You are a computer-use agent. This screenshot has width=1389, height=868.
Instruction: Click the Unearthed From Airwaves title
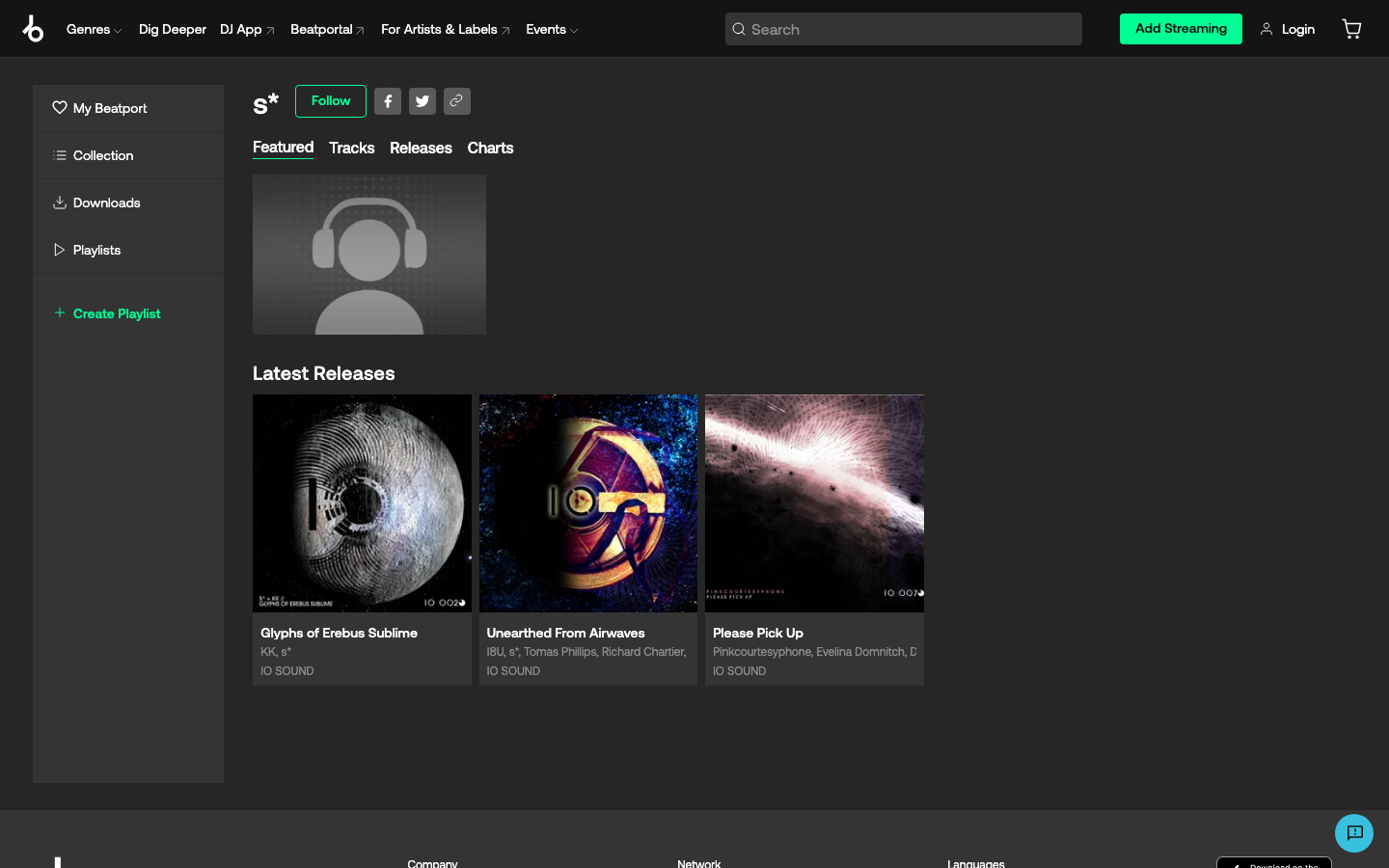coord(565,633)
